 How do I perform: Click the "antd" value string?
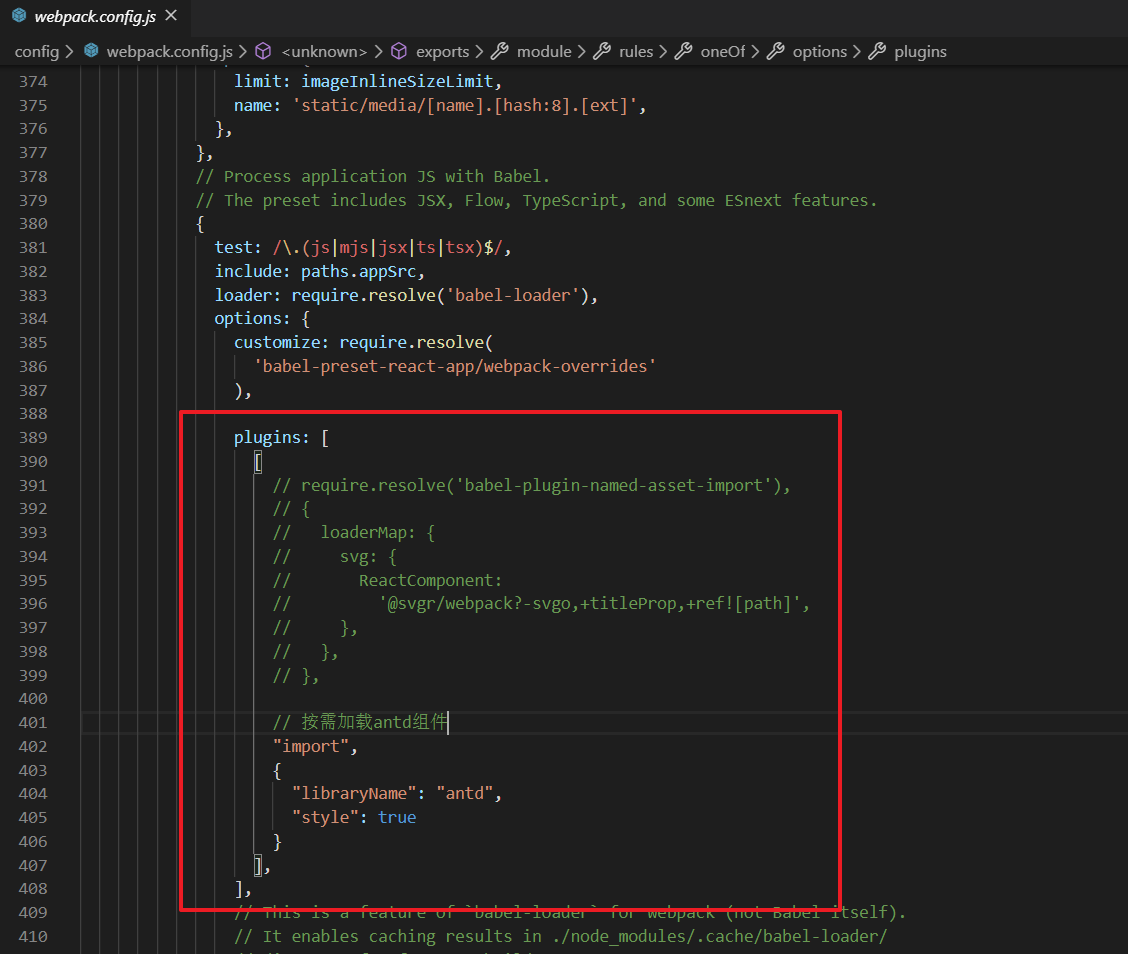pyautogui.click(x=465, y=794)
